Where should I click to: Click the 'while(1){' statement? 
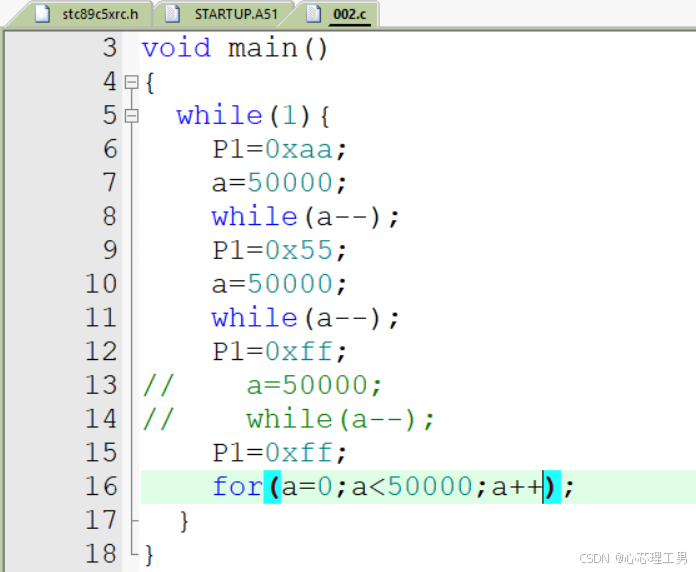coord(253,116)
